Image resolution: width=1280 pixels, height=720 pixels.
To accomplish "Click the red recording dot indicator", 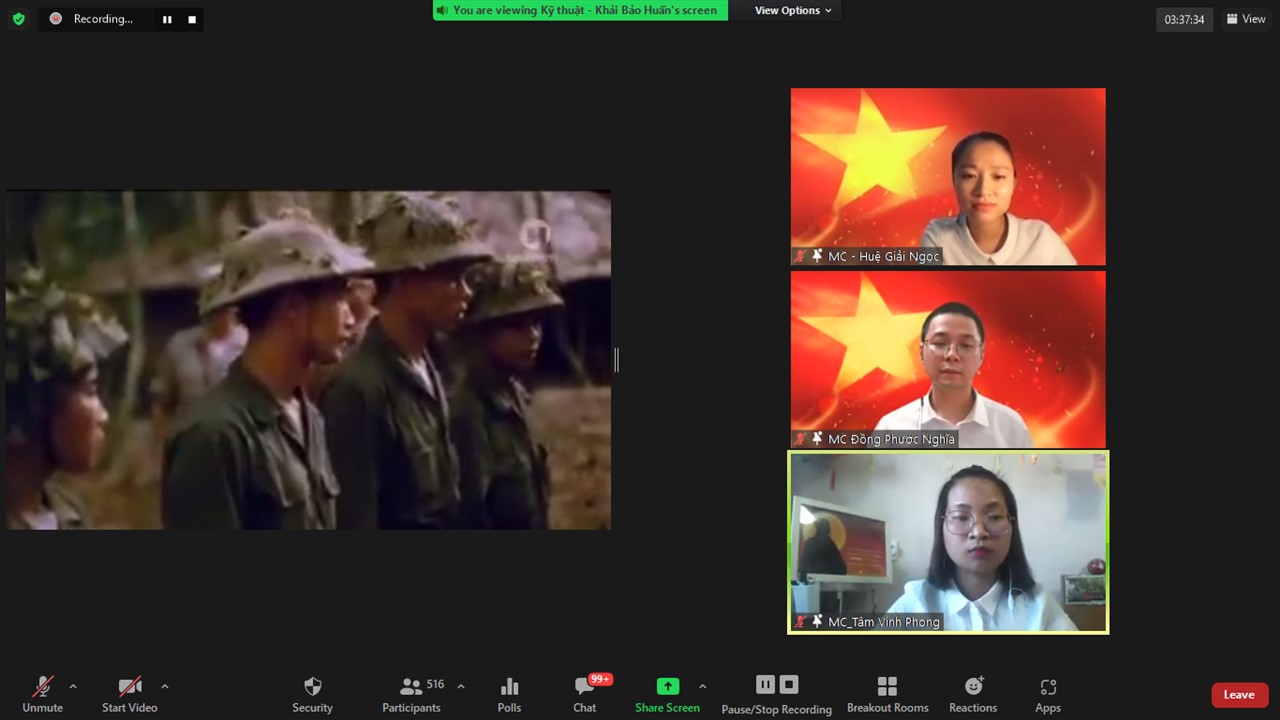I will 56,18.
